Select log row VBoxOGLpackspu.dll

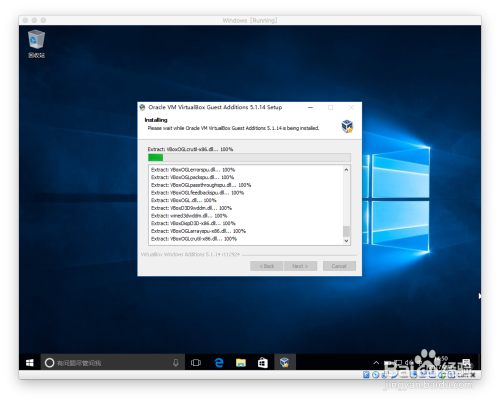tap(192, 177)
